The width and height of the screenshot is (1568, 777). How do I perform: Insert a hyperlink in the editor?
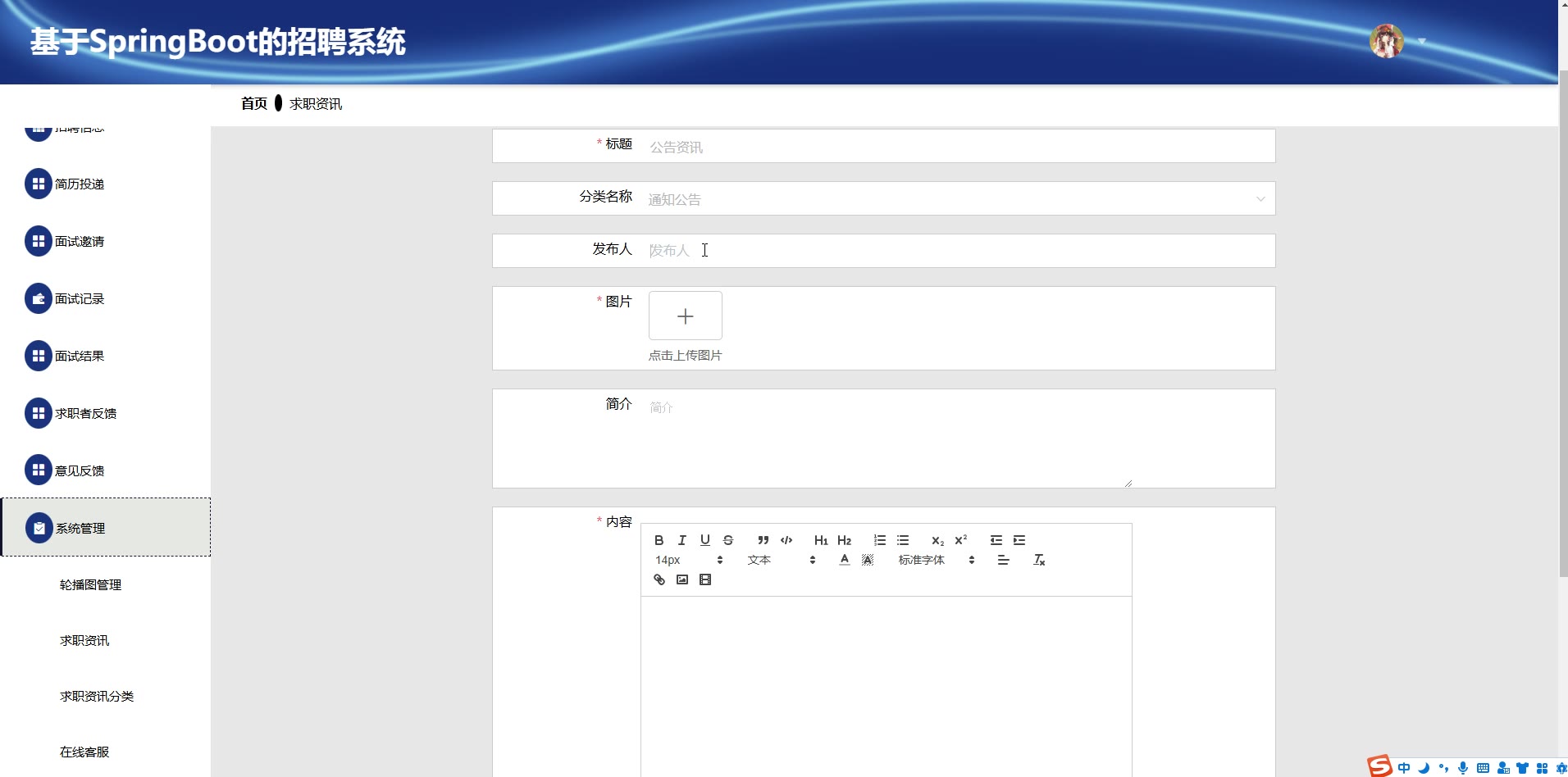(659, 579)
